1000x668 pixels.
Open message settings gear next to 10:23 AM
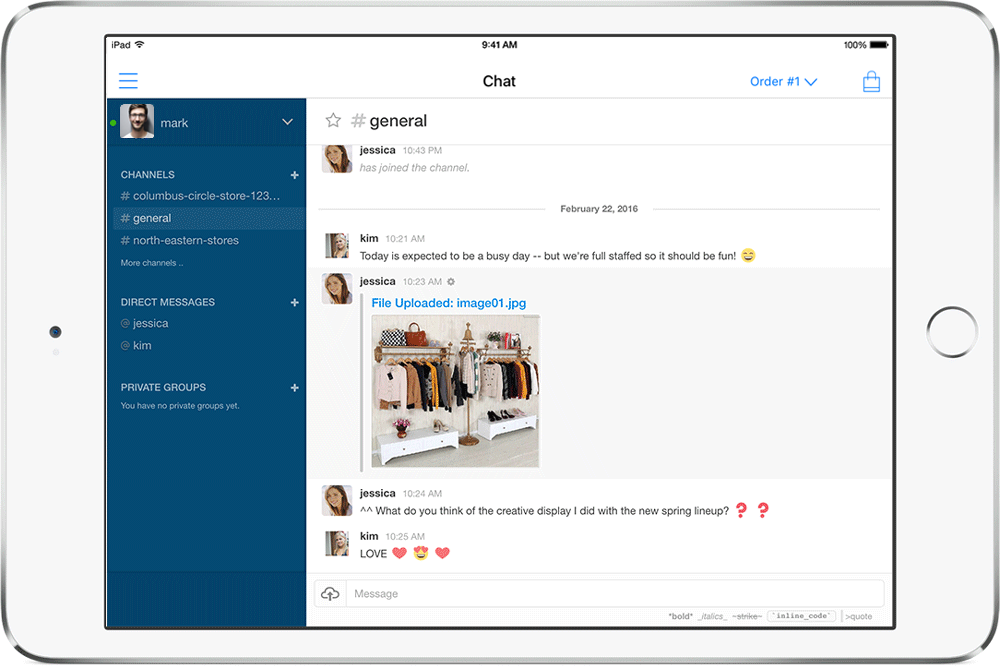click(x=451, y=281)
